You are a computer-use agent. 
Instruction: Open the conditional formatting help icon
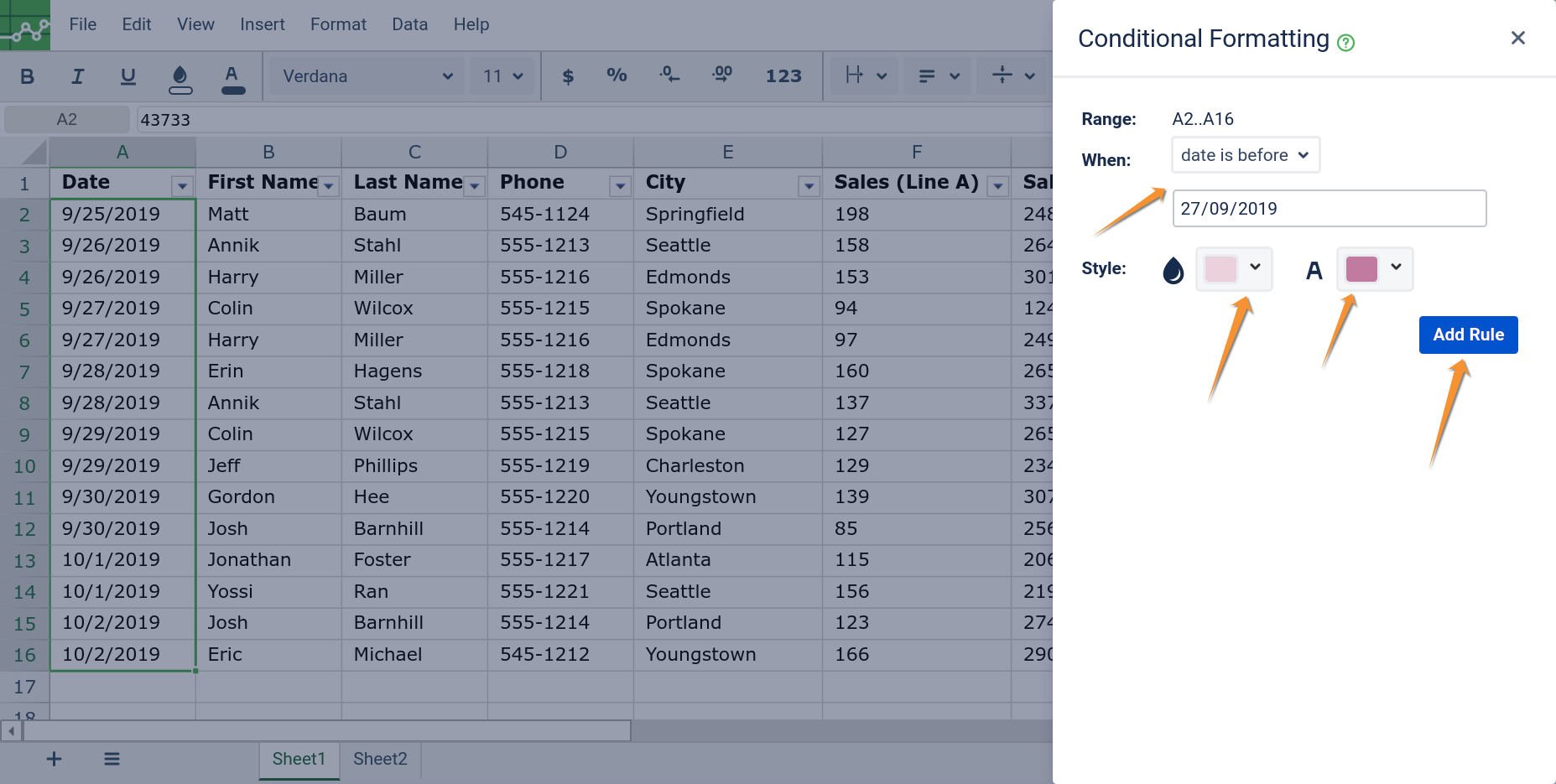click(x=1345, y=43)
